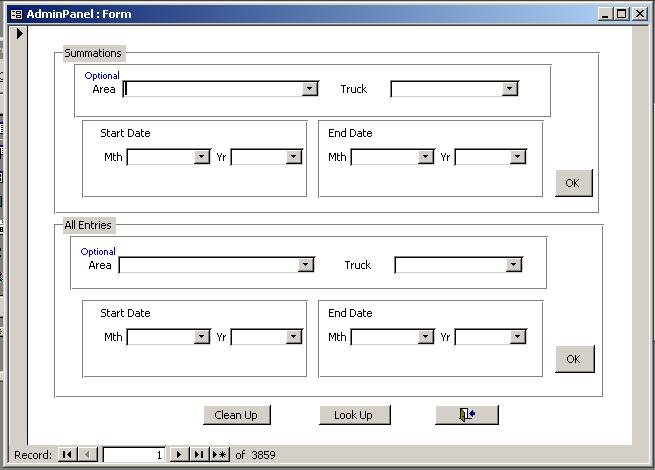Click the All Entries group label
Screen dimensions: 655x470
88,225
